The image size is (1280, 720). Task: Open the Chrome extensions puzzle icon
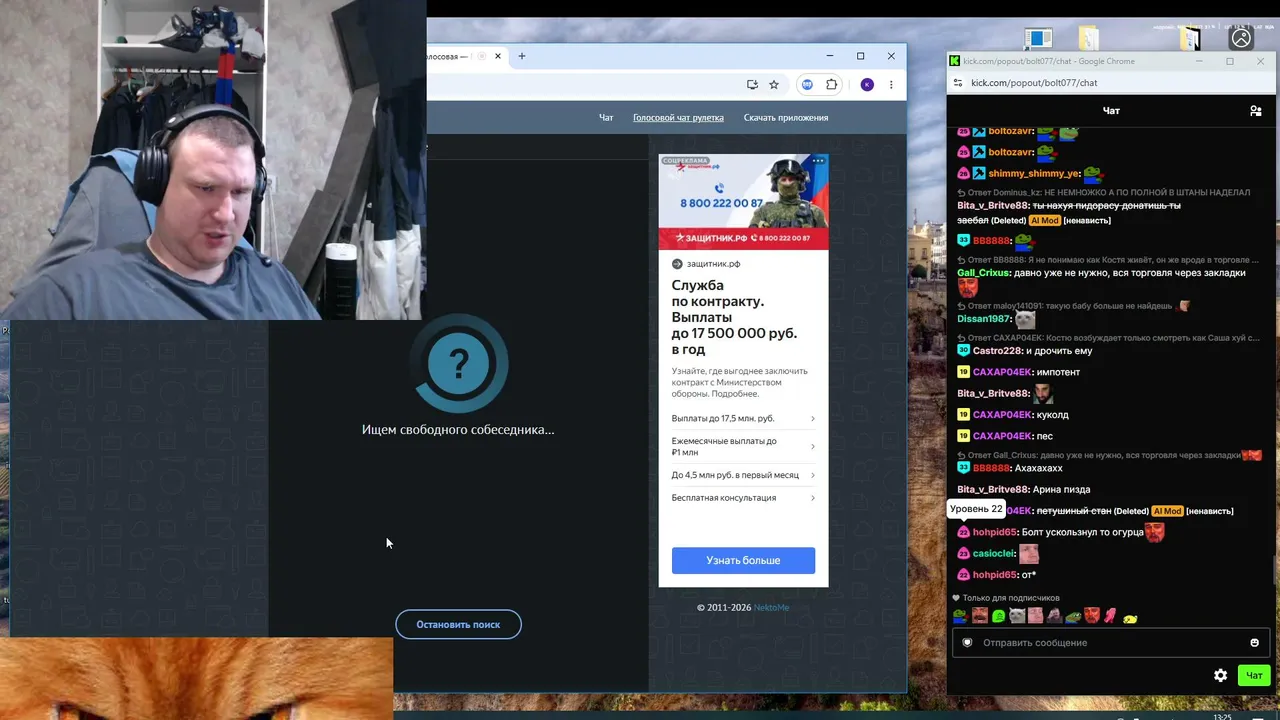(831, 85)
